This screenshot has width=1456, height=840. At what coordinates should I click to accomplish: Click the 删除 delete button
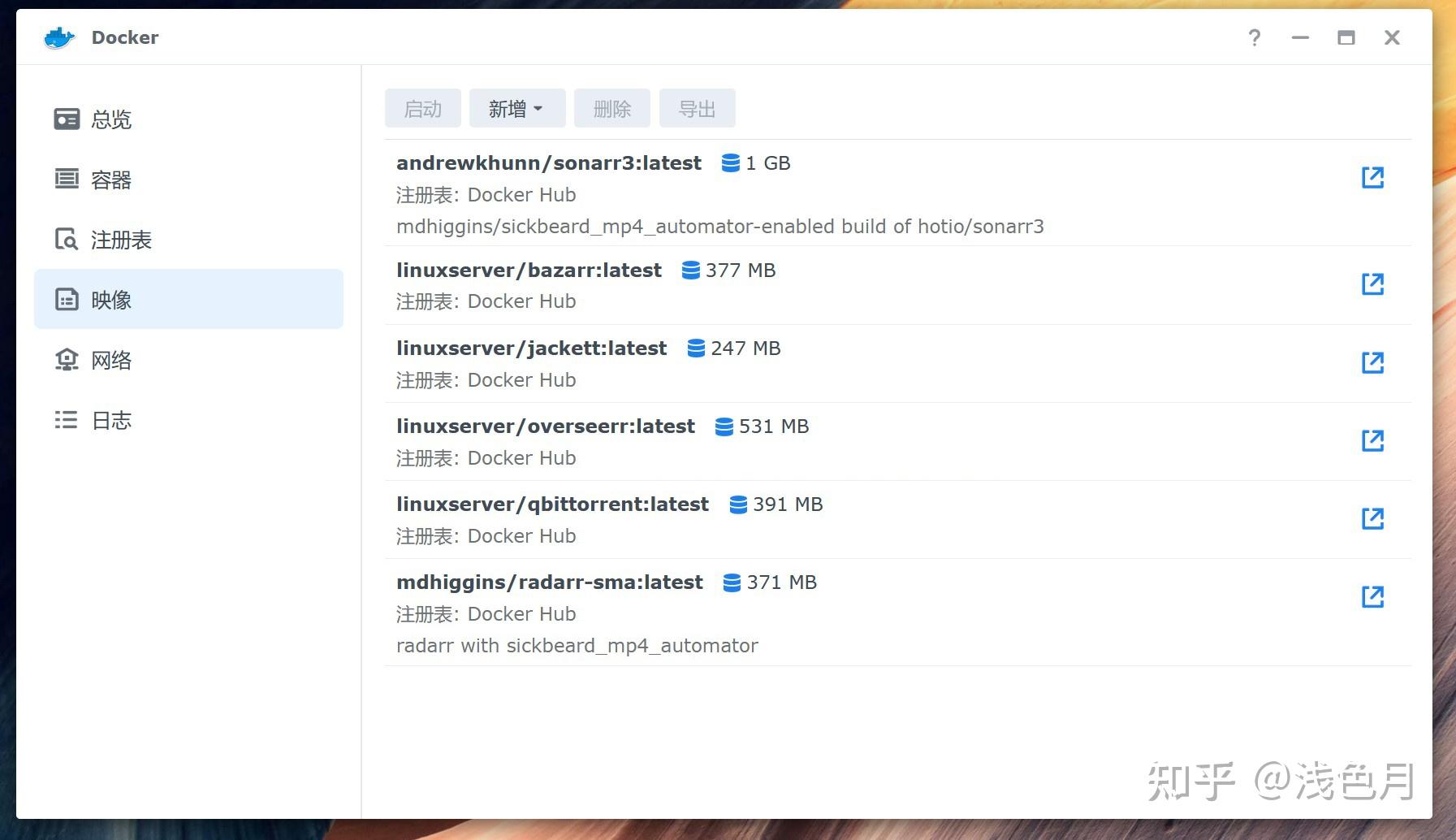click(612, 108)
